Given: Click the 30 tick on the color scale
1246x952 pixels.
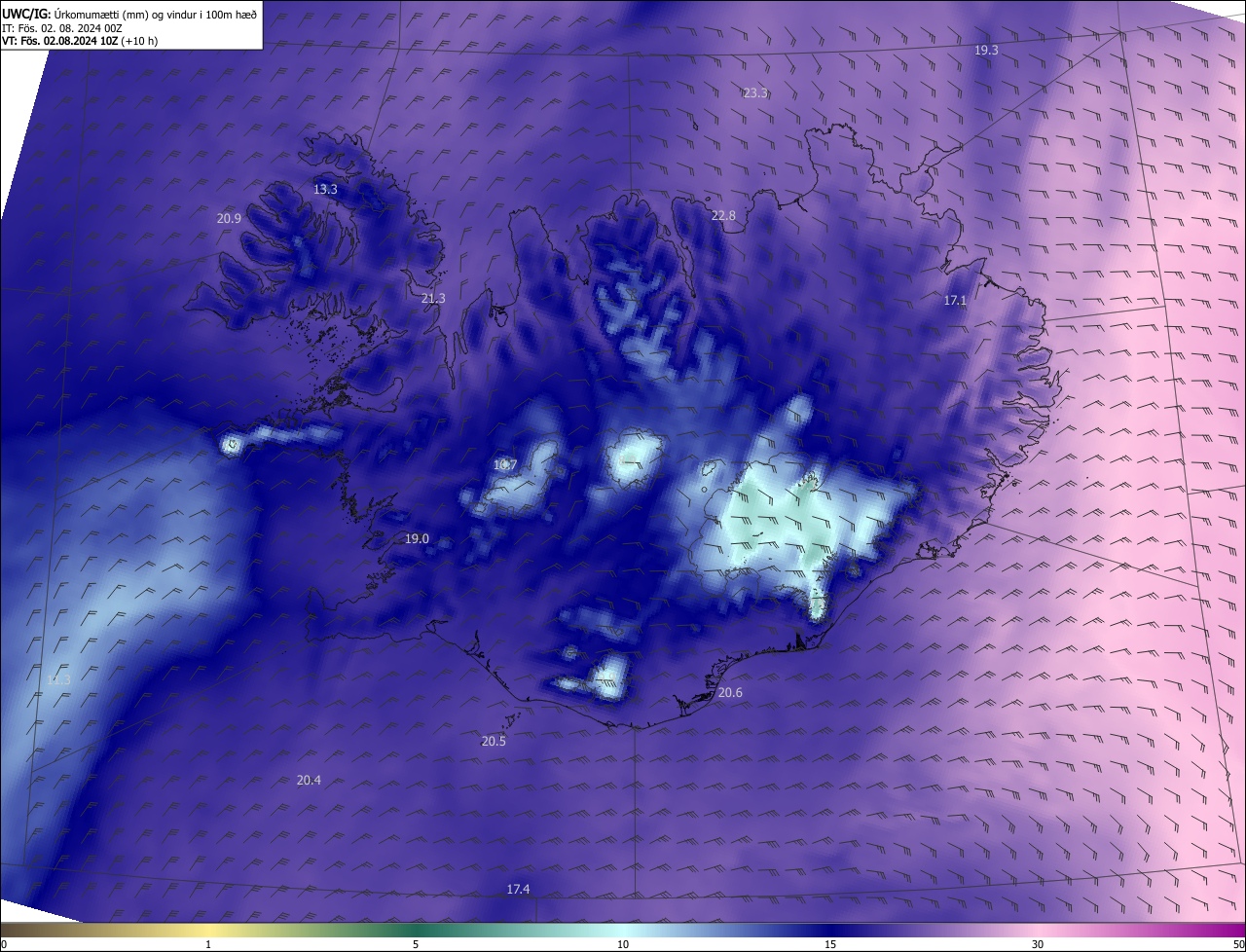Looking at the screenshot, I should [x=1038, y=944].
